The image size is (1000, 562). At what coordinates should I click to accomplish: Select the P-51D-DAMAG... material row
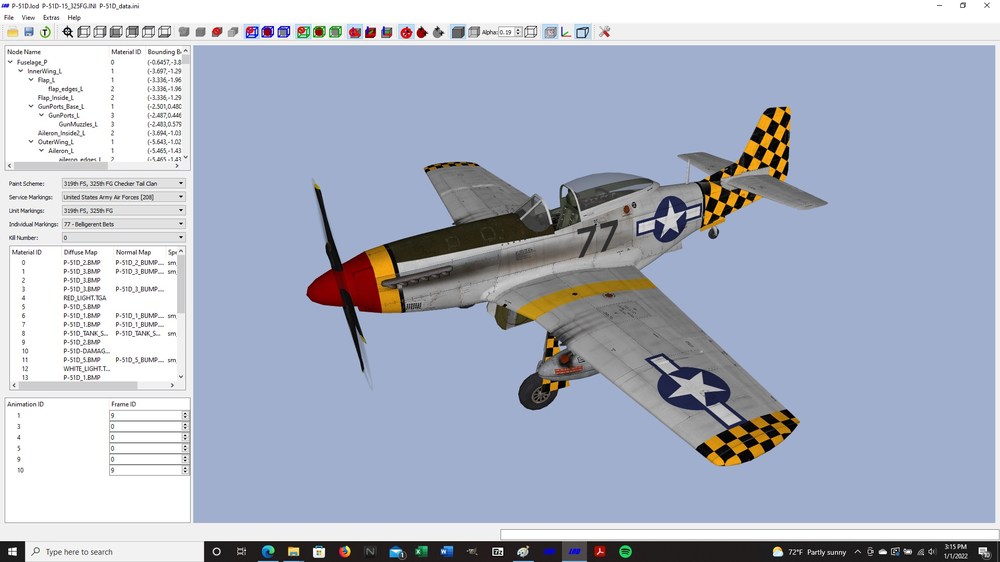pos(92,351)
